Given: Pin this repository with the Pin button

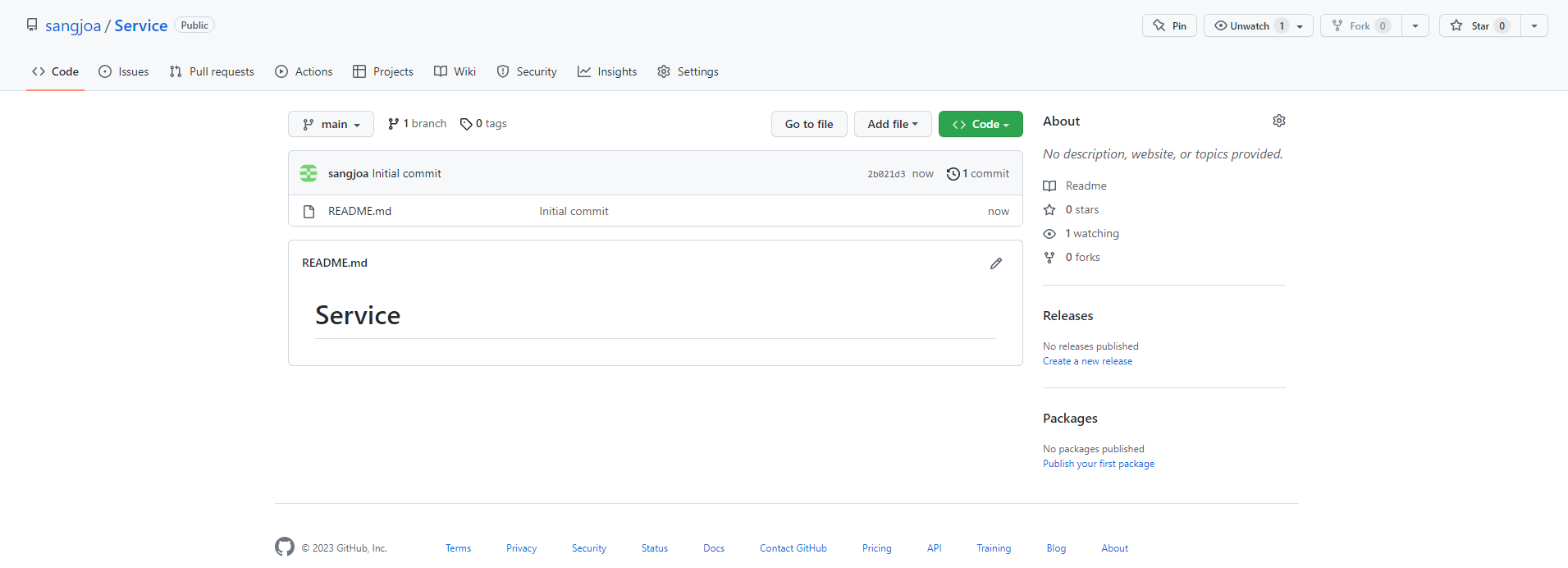Looking at the screenshot, I should tap(1169, 25).
